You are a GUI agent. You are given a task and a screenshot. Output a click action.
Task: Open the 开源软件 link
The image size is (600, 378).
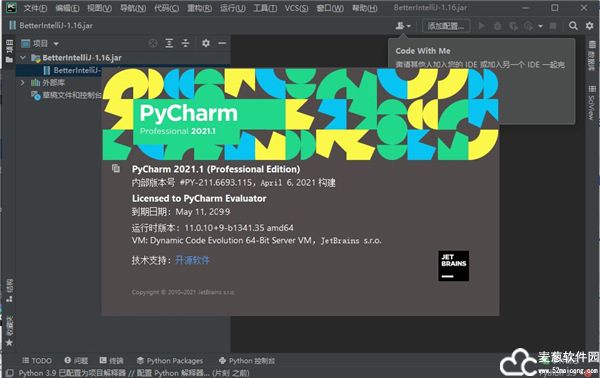point(192,261)
